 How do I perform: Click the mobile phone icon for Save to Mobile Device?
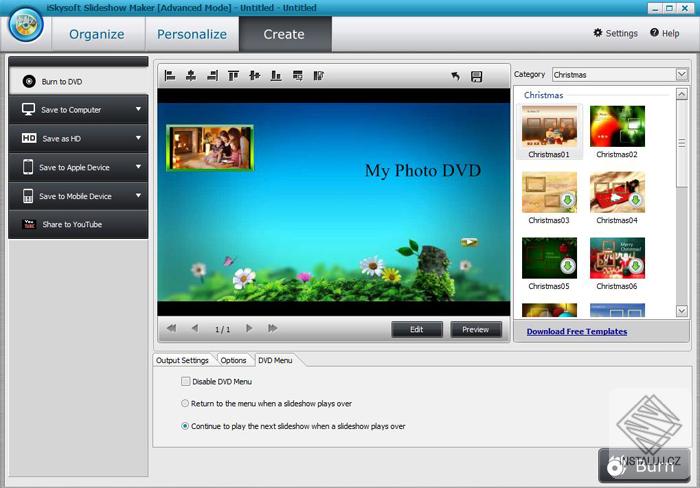pos(28,196)
